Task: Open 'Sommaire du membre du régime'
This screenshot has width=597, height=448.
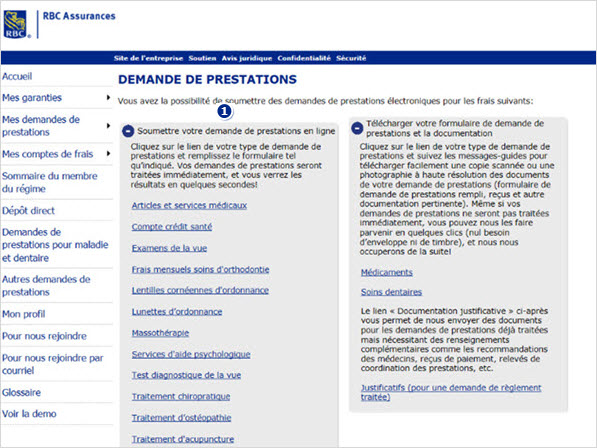Action: click(49, 182)
